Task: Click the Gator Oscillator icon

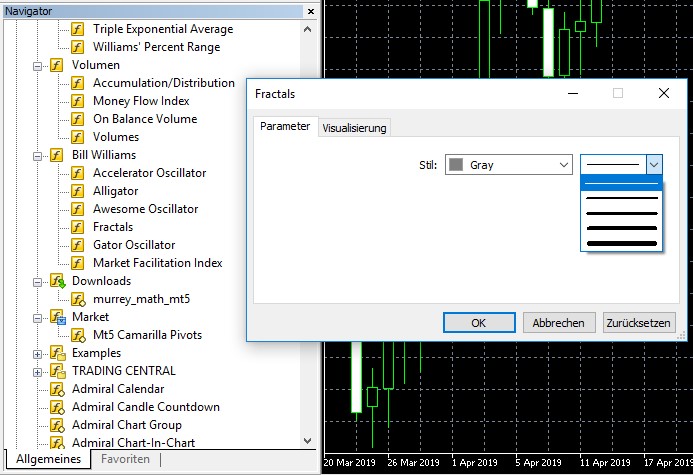Action: (x=77, y=245)
